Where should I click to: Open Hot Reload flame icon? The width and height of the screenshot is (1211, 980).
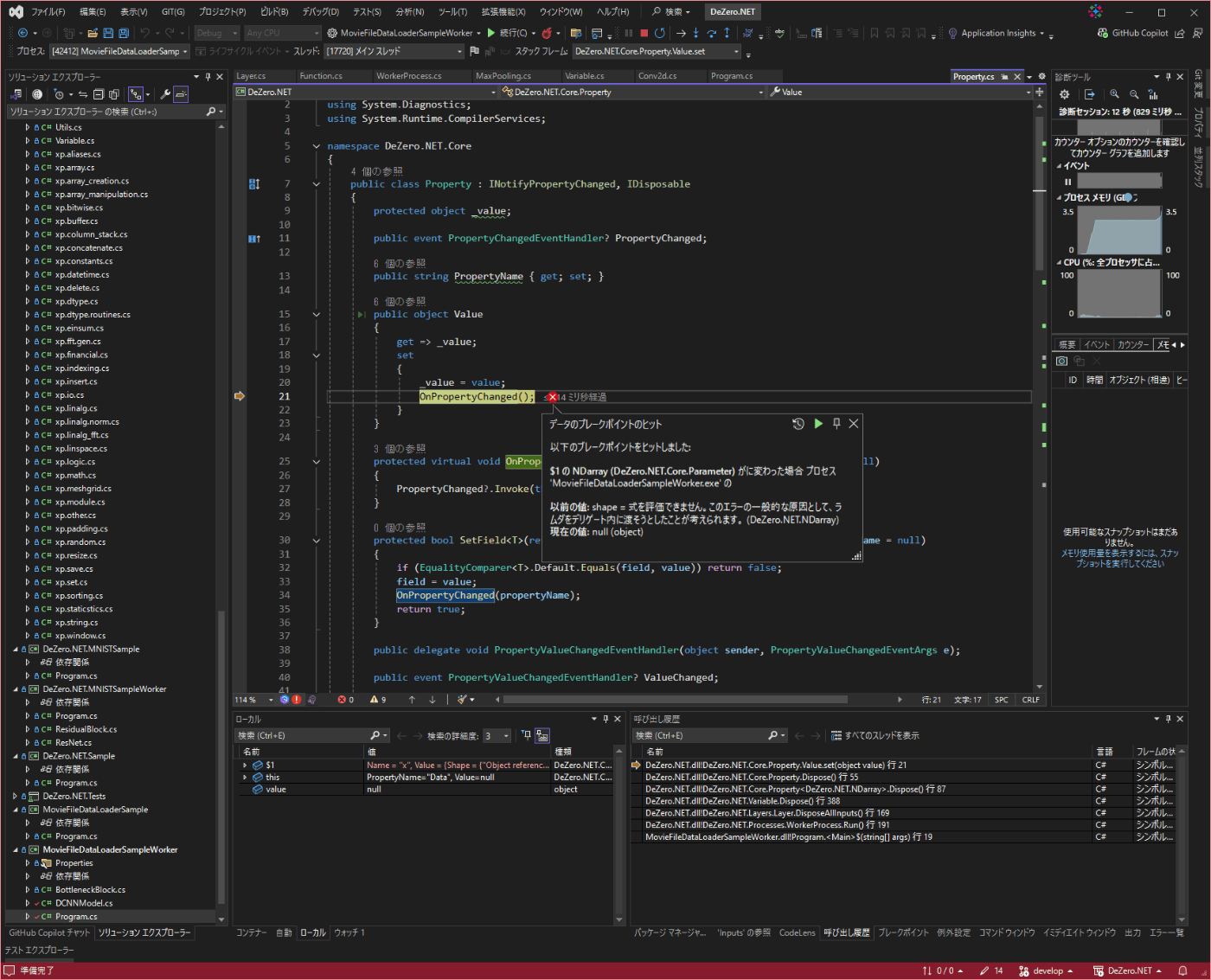547,33
